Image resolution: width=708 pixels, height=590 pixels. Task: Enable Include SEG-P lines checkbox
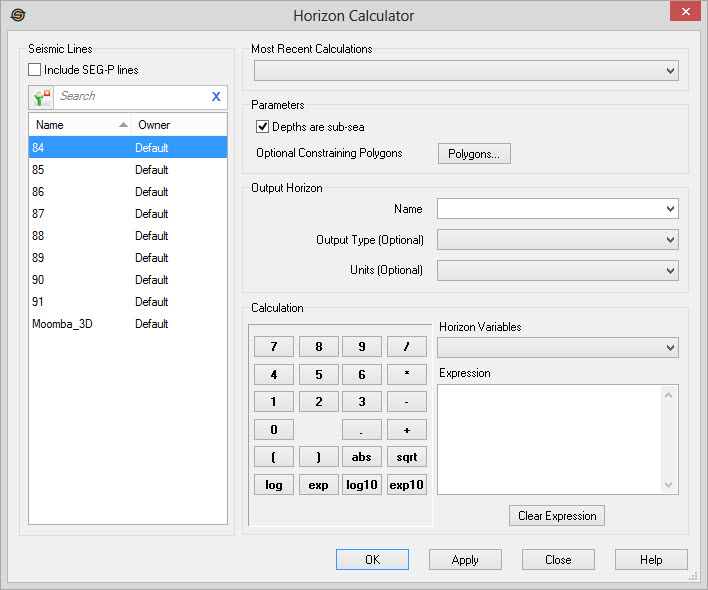point(34,70)
